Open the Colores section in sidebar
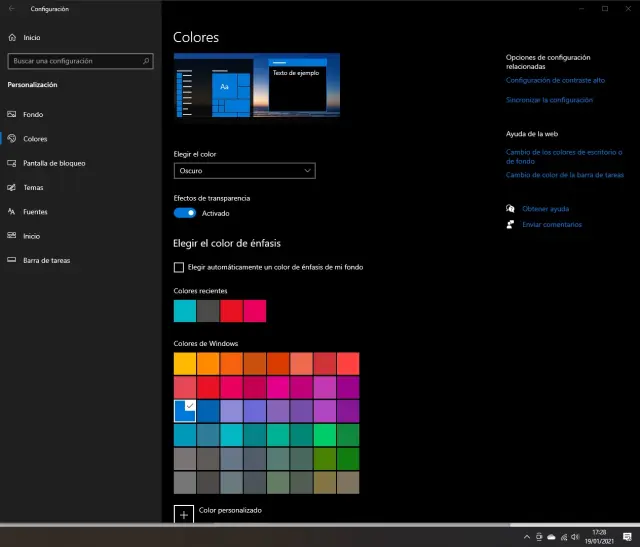This screenshot has width=640, height=547. click(x=35, y=139)
